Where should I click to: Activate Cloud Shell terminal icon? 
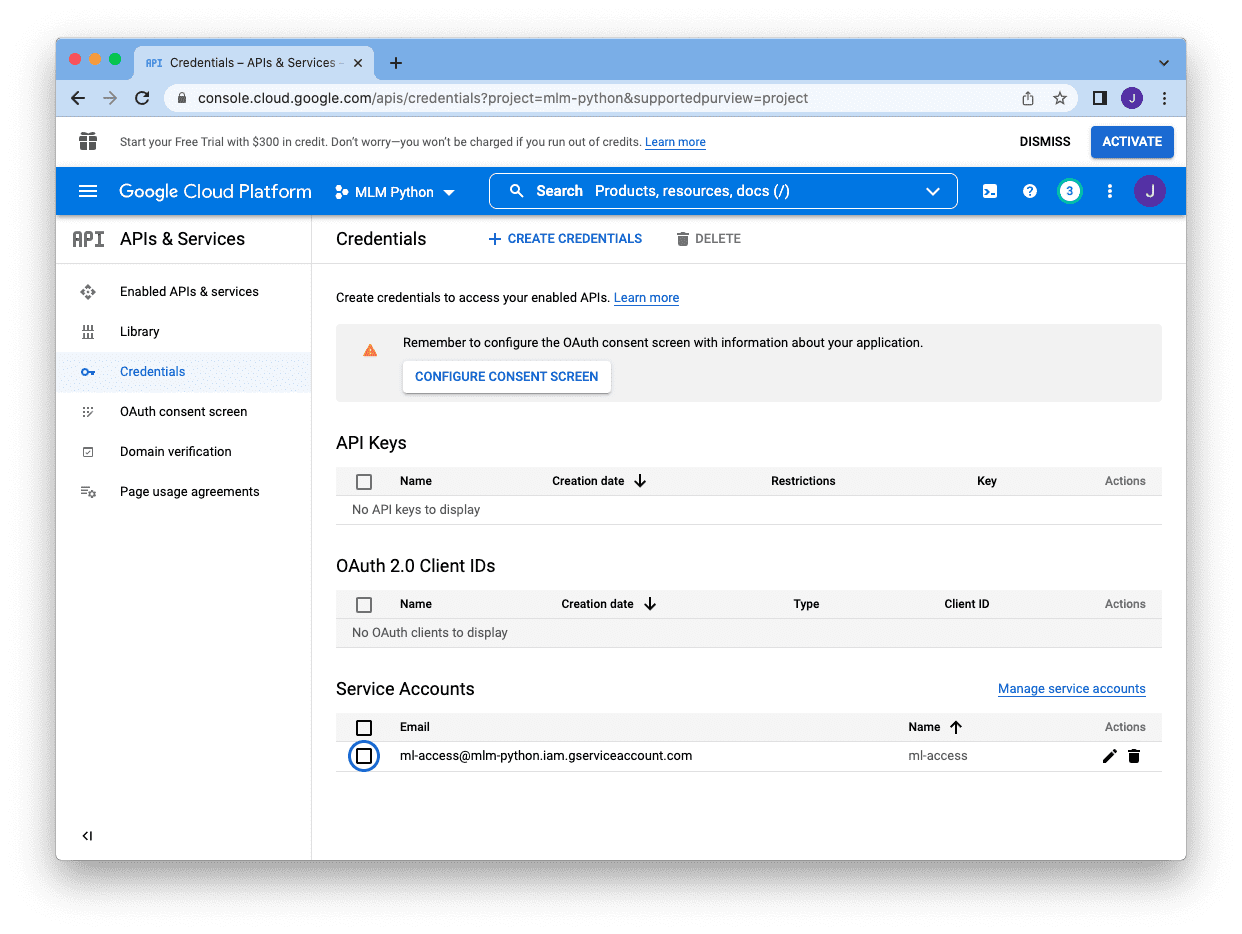990,191
